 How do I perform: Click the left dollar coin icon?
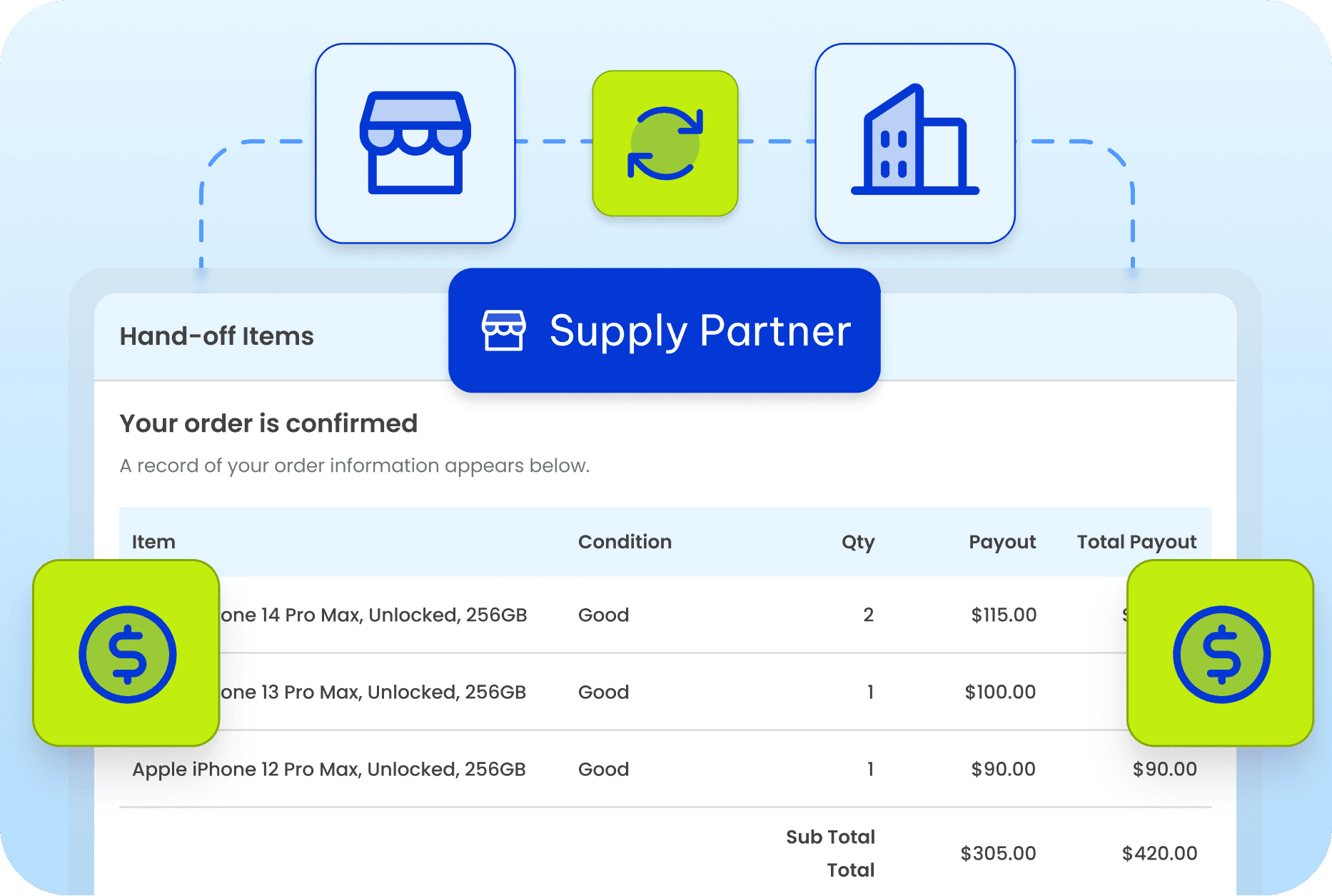[127, 654]
